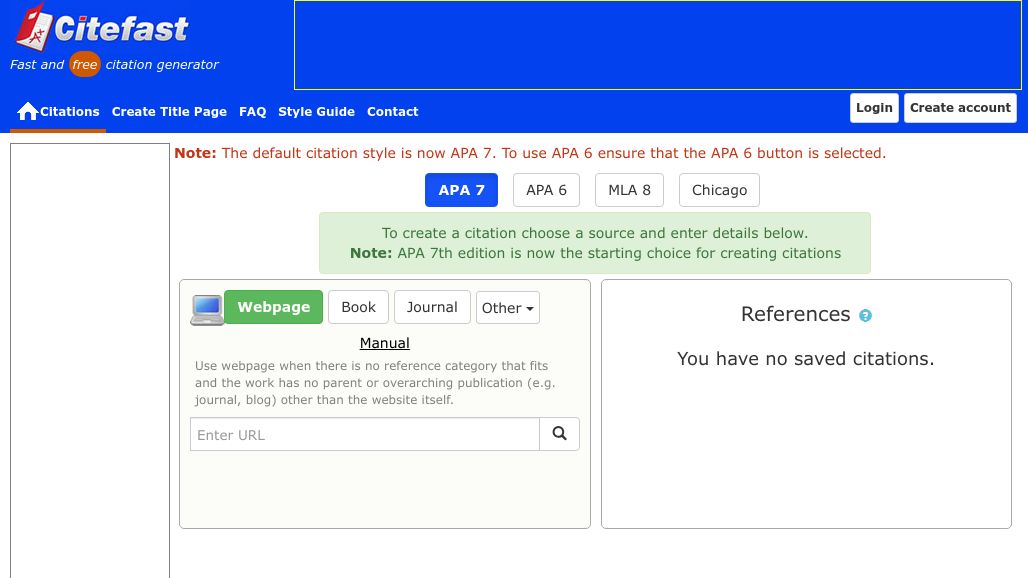Switch to APA 6 citation style

pos(546,190)
